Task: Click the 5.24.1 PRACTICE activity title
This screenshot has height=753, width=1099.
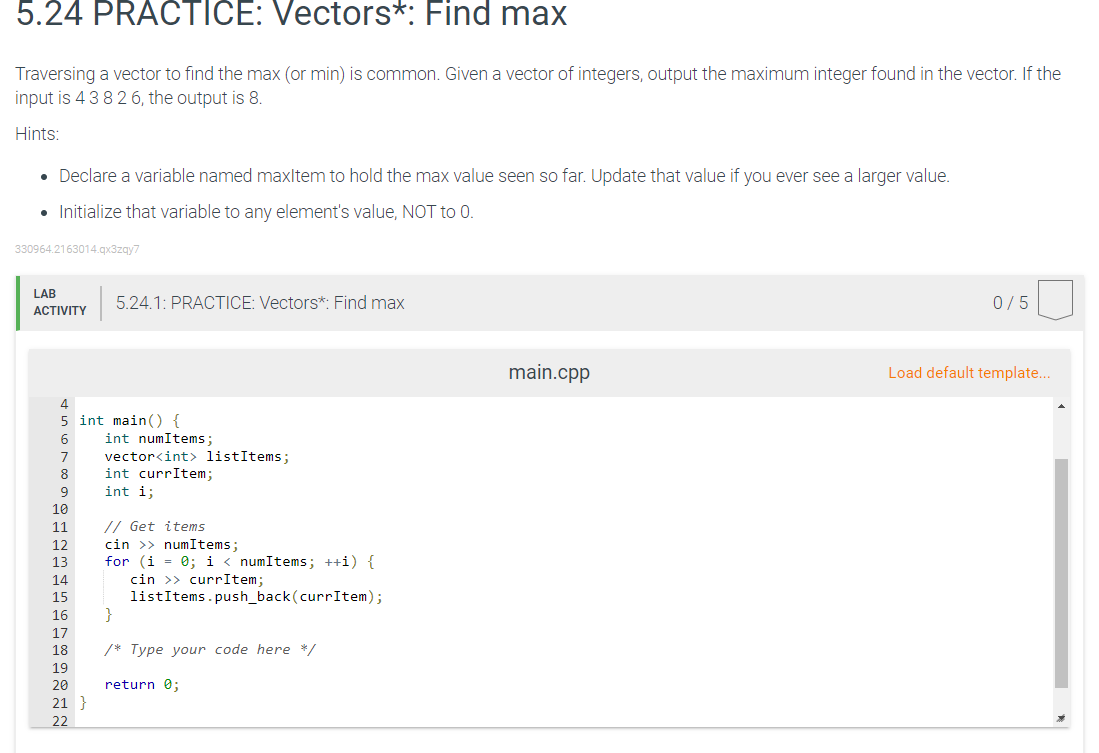Action: (260, 303)
